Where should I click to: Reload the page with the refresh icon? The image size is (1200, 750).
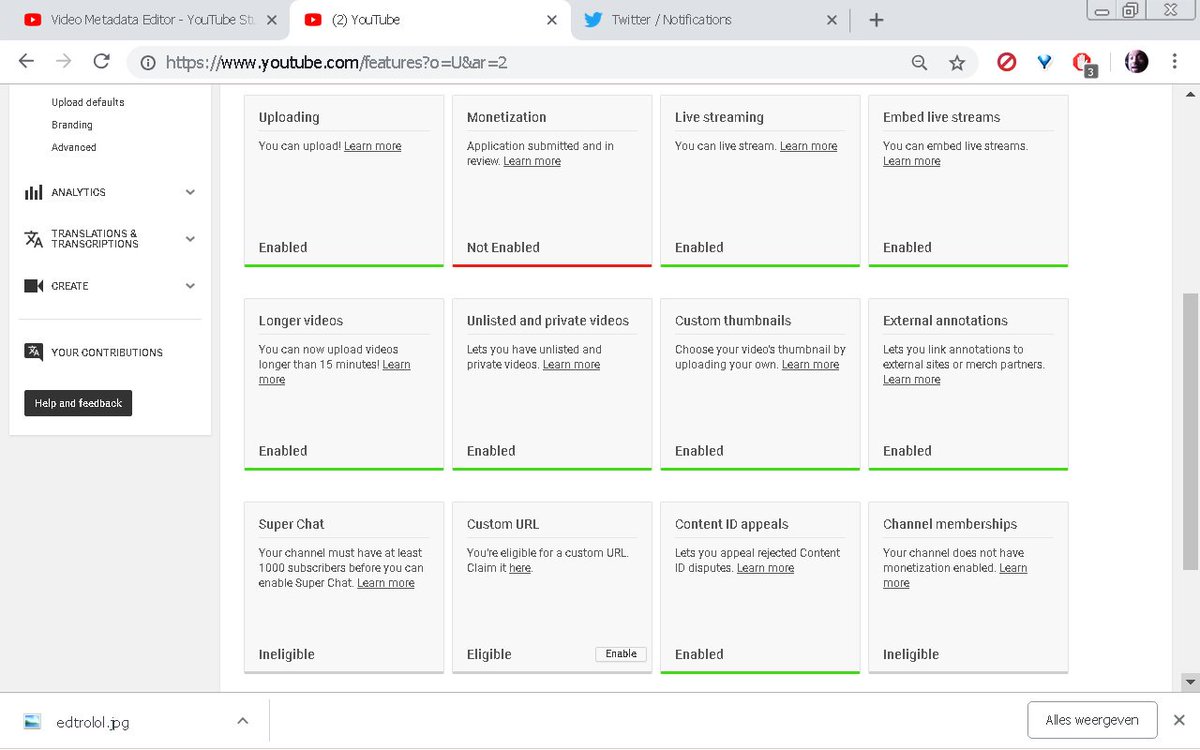(x=101, y=62)
